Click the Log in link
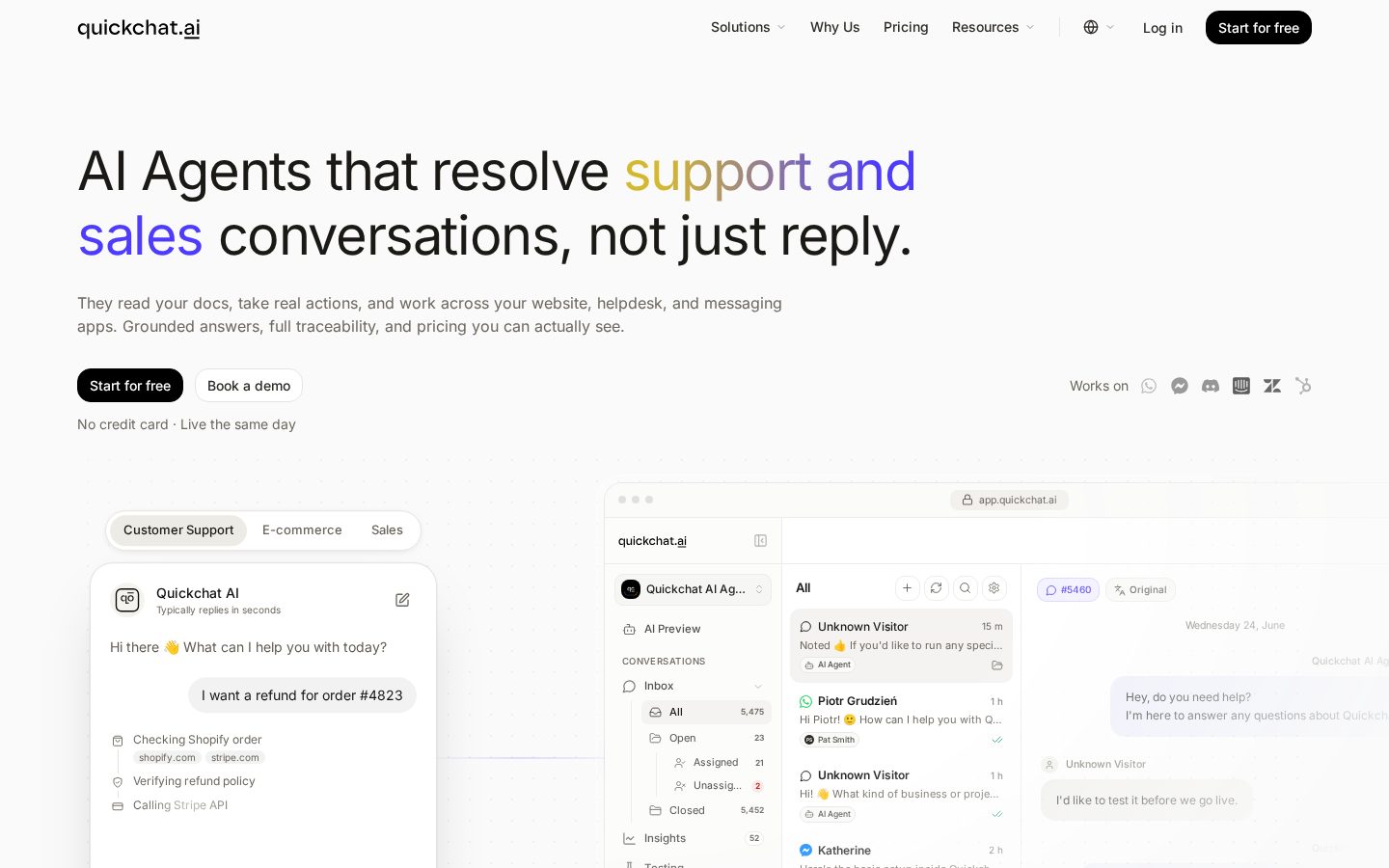Image resolution: width=1389 pixels, height=868 pixels. 1162,28
